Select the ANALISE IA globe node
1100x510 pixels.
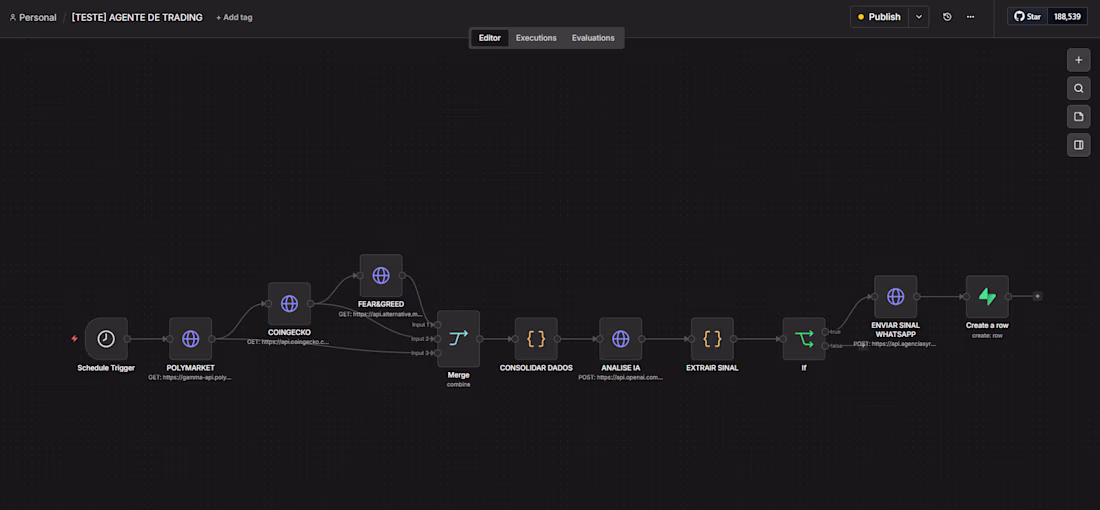pyautogui.click(x=620, y=338)
